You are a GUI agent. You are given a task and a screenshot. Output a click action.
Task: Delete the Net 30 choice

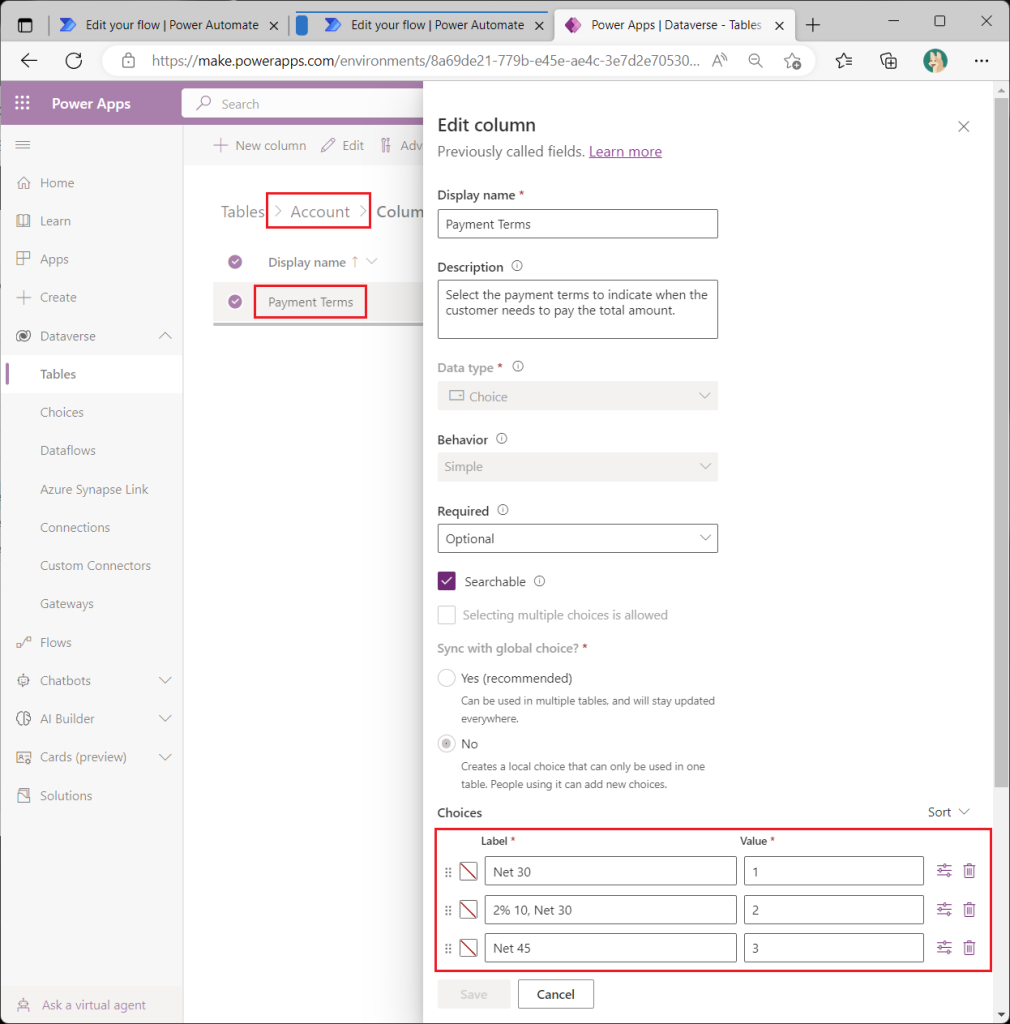(x=969, y=871)
